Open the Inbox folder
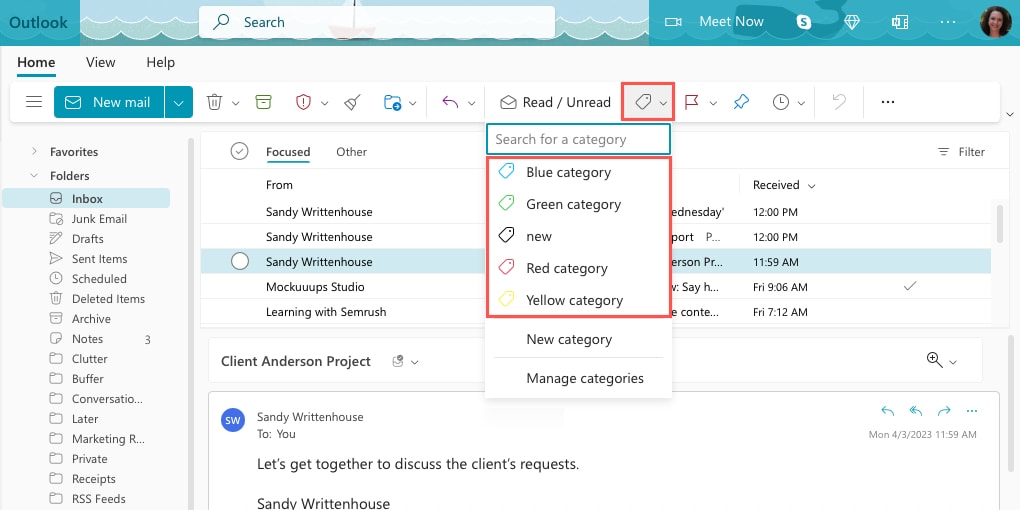 [86, 198]
